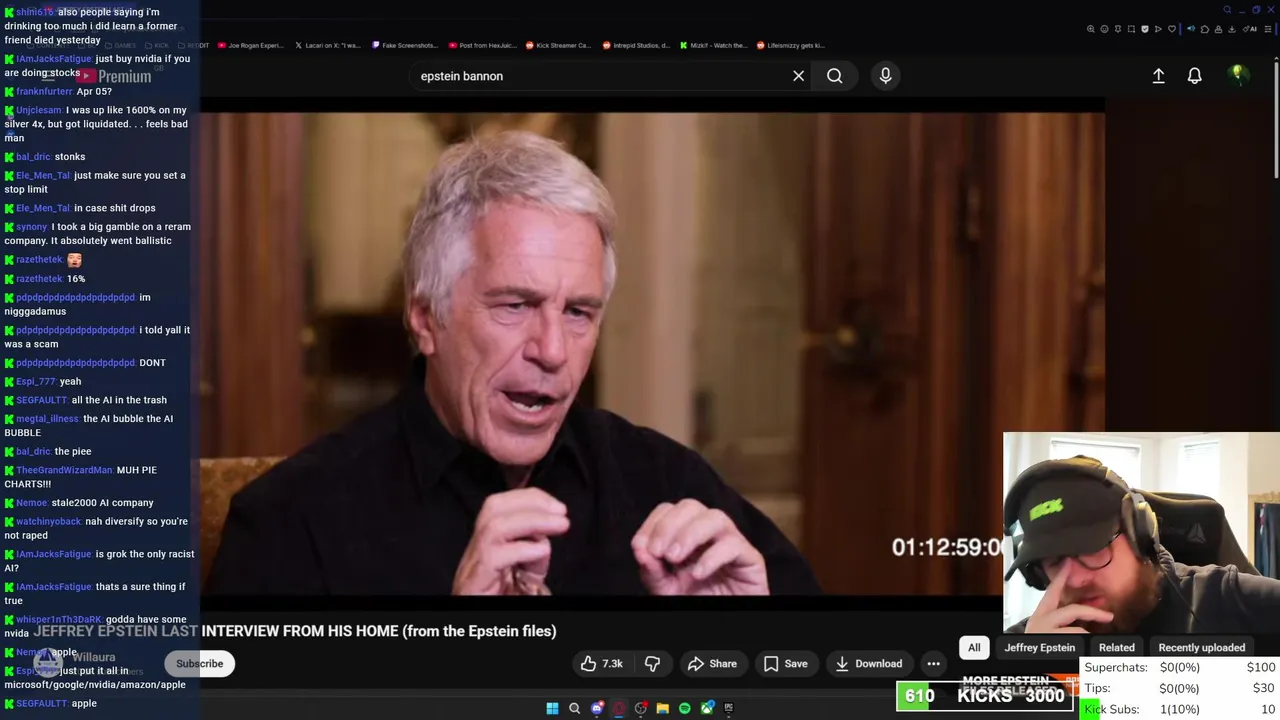
Task: Open Lacari on X bookmark
Action: [328, 45]
